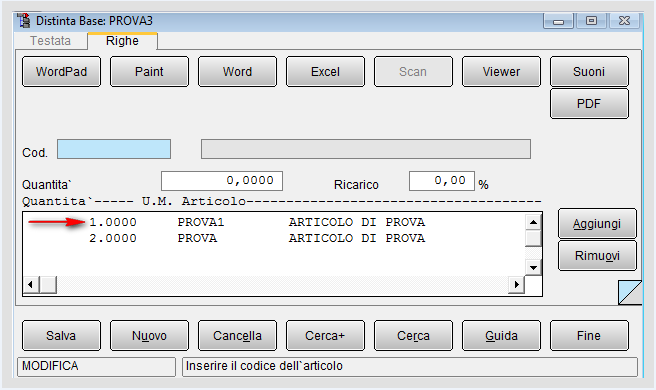Focus the Quantita` input field
656x390 pixels.
click(x=222, y=181)
